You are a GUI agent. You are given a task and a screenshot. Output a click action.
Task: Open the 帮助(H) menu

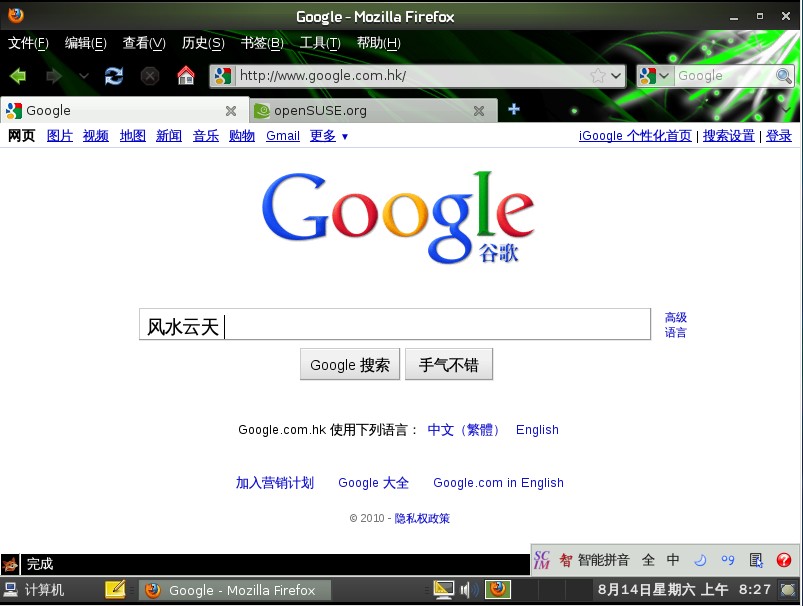[x=378, y=43]
